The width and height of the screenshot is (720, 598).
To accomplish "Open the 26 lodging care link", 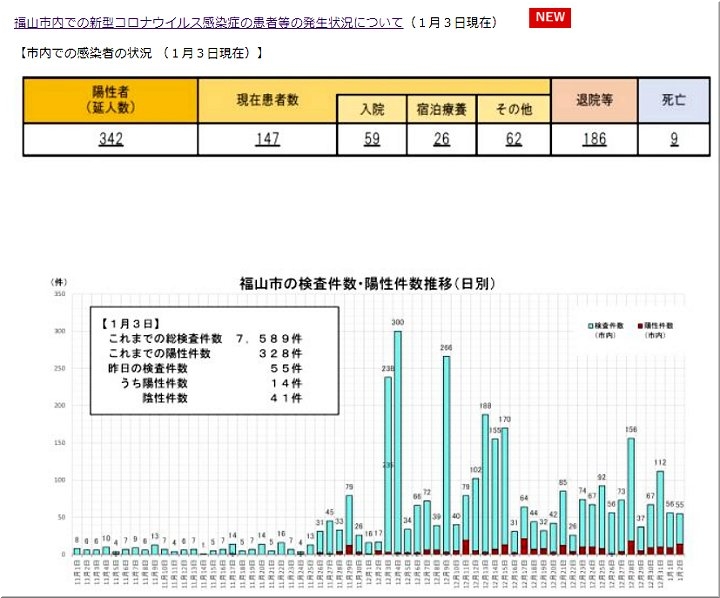I will point(442,140).
